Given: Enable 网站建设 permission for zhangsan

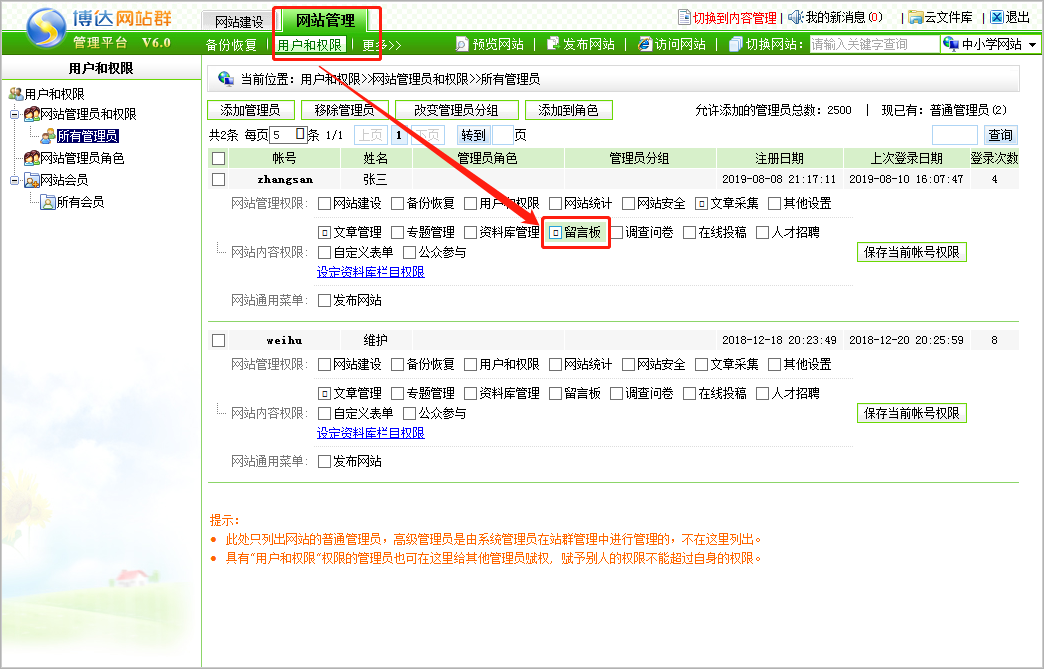Looking at the screenshot, I should pyautogui.click(x=324, y=203).
